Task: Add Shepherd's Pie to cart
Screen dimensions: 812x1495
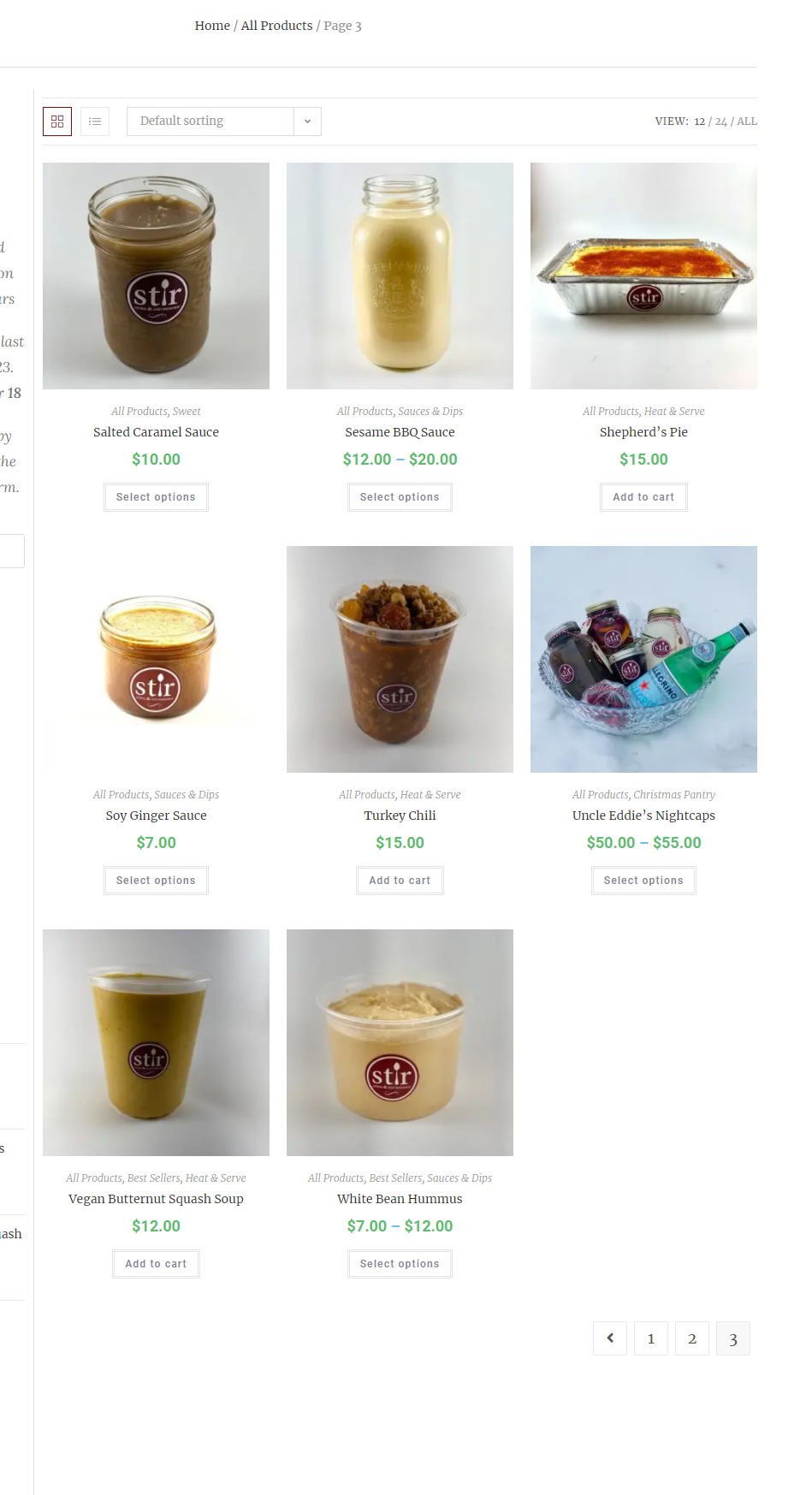Action: click(x=643, y=497)
